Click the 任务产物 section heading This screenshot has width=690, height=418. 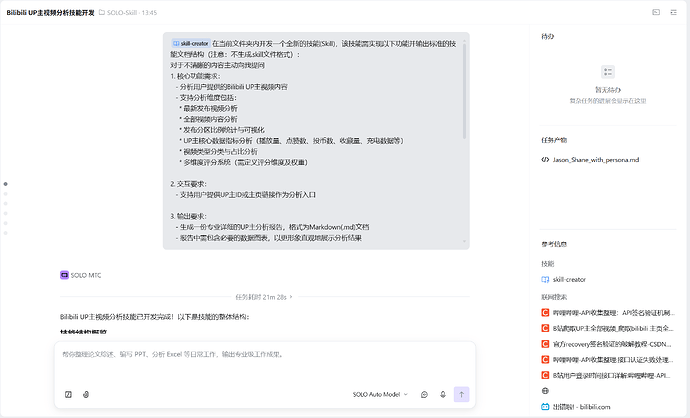point(554,140)
